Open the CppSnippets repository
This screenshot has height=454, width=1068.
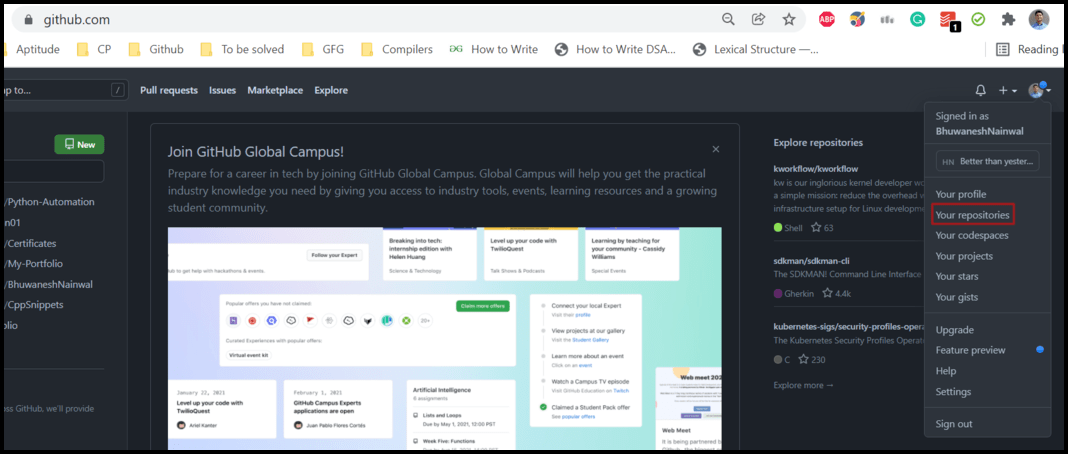point(34,304)
